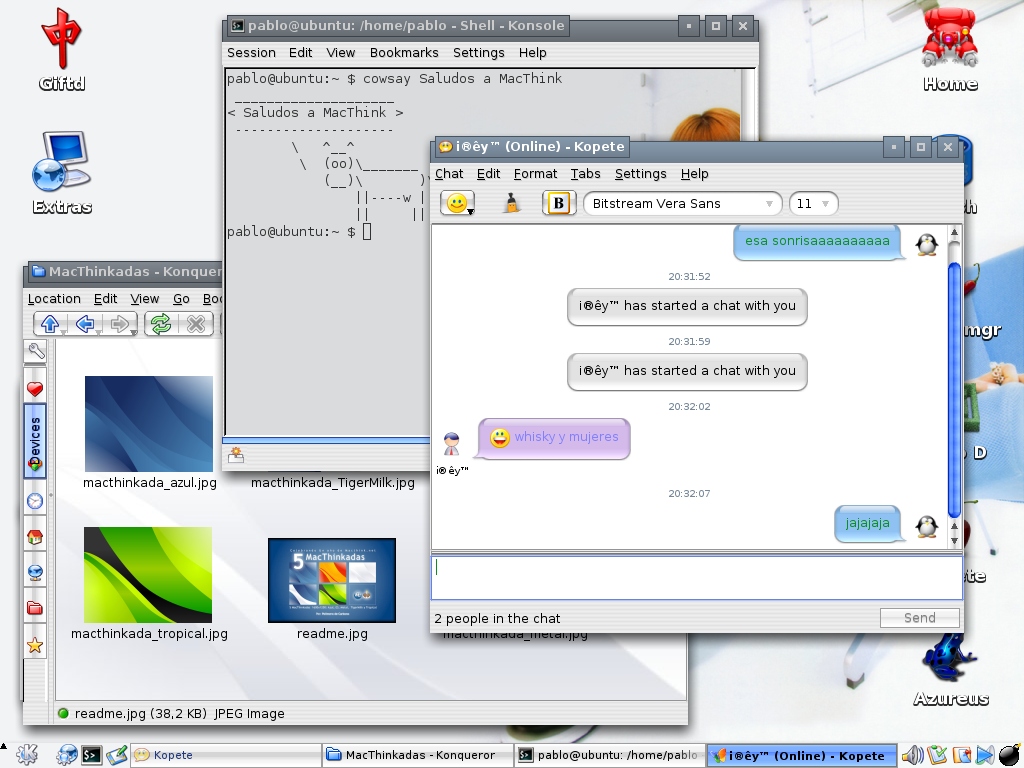Click the macthinkada_TigerMilk.jpg file name
Viewport: 1024px width, 768px height.
tap(332, 483)
